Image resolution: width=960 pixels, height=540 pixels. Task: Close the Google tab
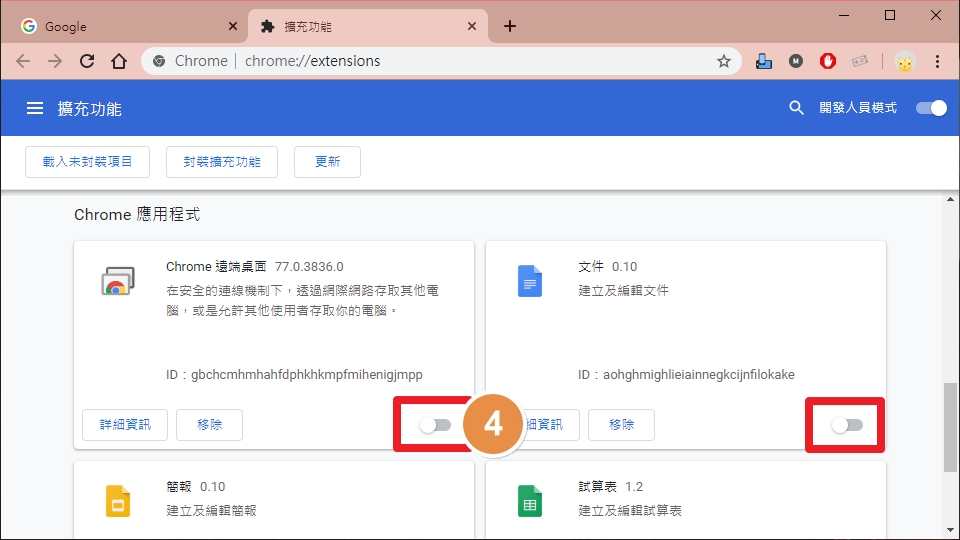click(233, 26)
